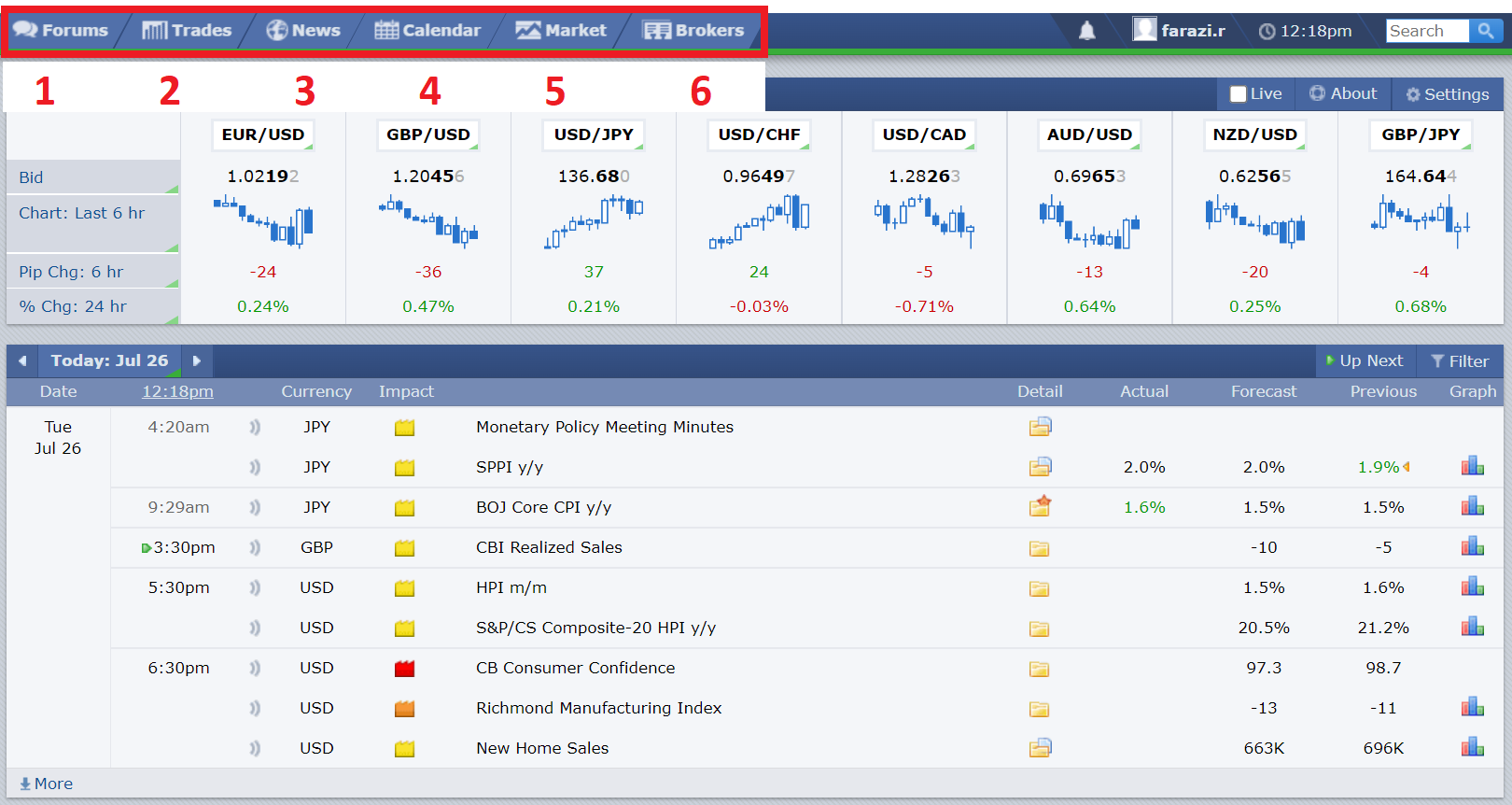Viewport: 1512px width, 805px height.
Task: Click sound alert icon for CBI Realized Sales
Action: (x=255, y=547)
